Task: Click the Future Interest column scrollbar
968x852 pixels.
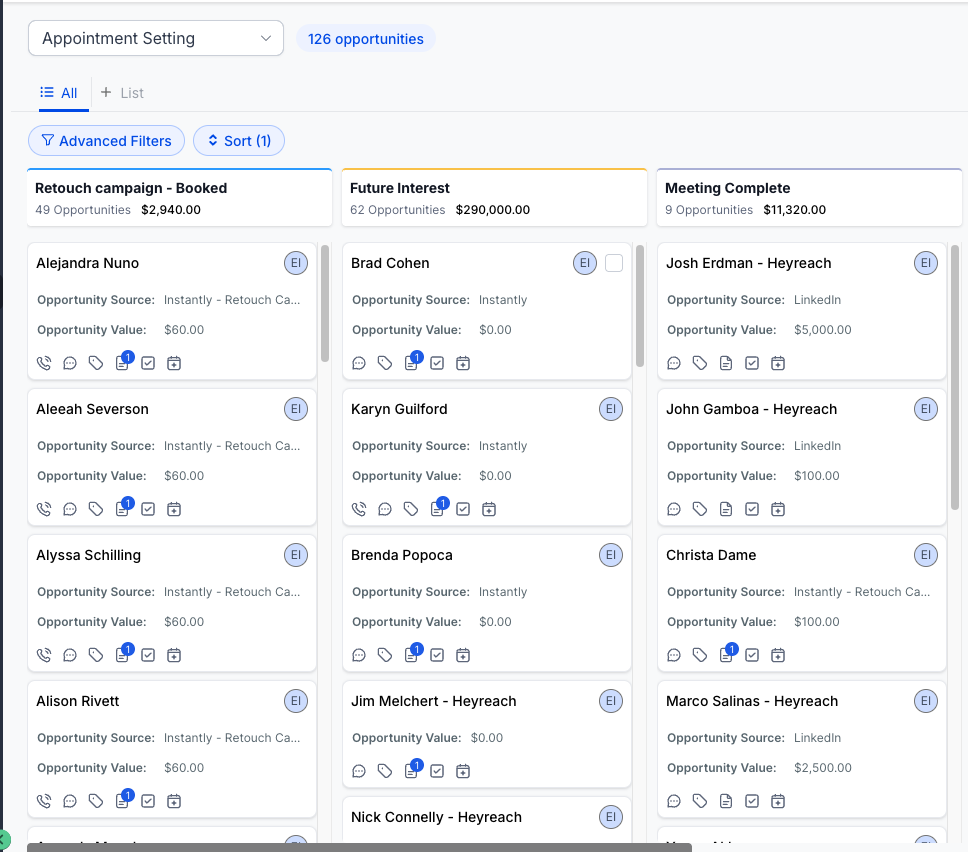Action: click(640, 305)
